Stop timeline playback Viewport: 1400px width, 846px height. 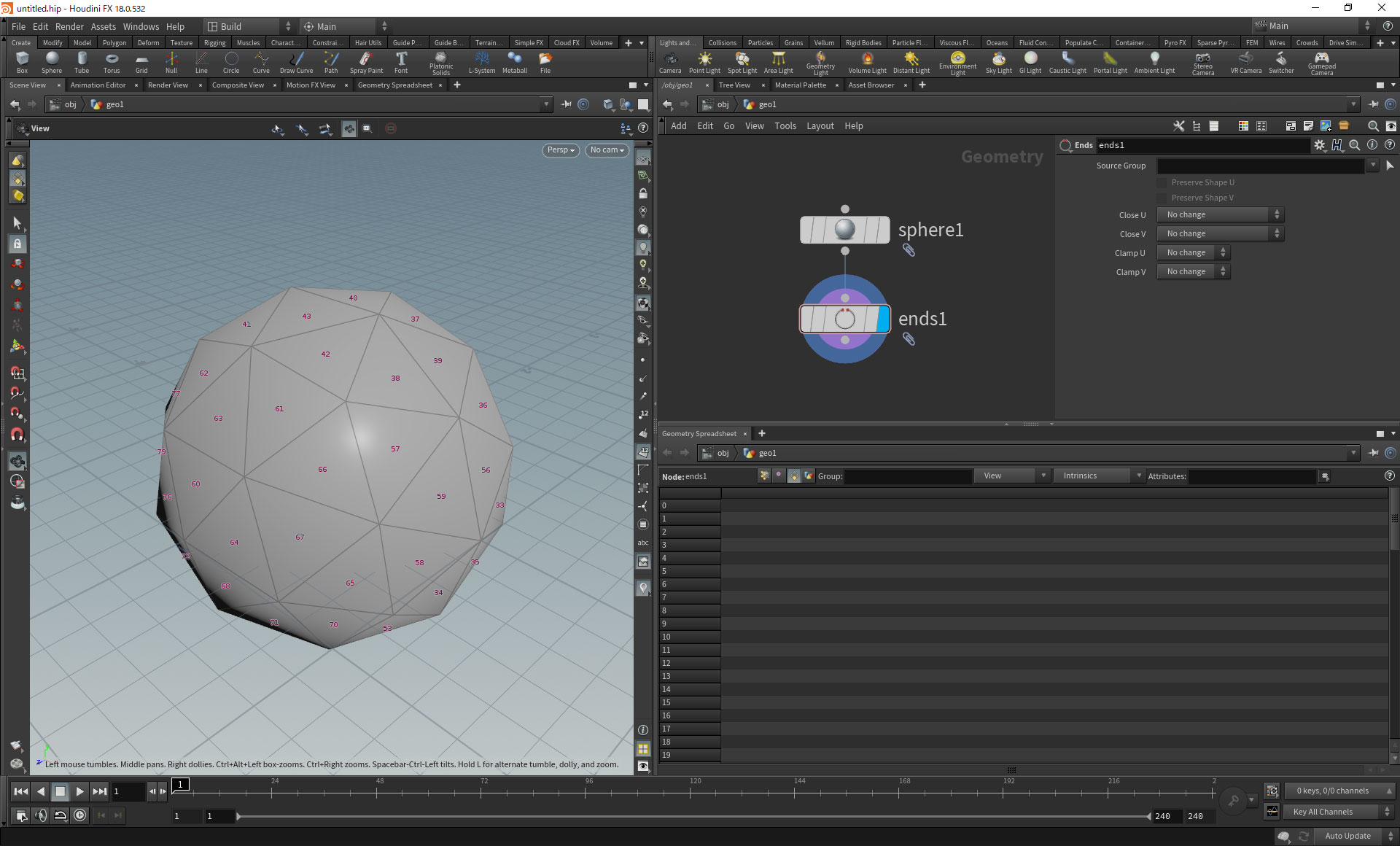61,791
